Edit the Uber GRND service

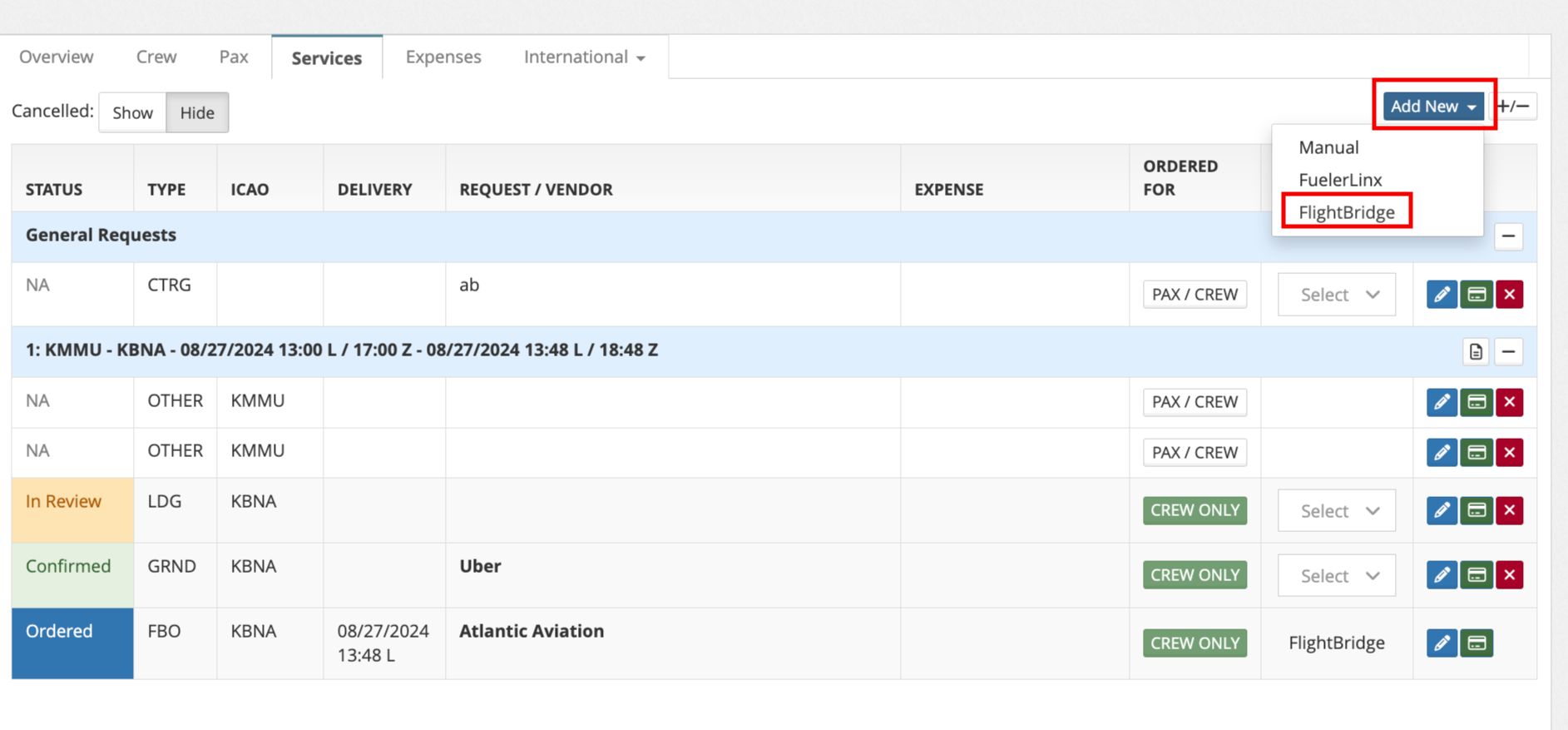point(1442,575)
